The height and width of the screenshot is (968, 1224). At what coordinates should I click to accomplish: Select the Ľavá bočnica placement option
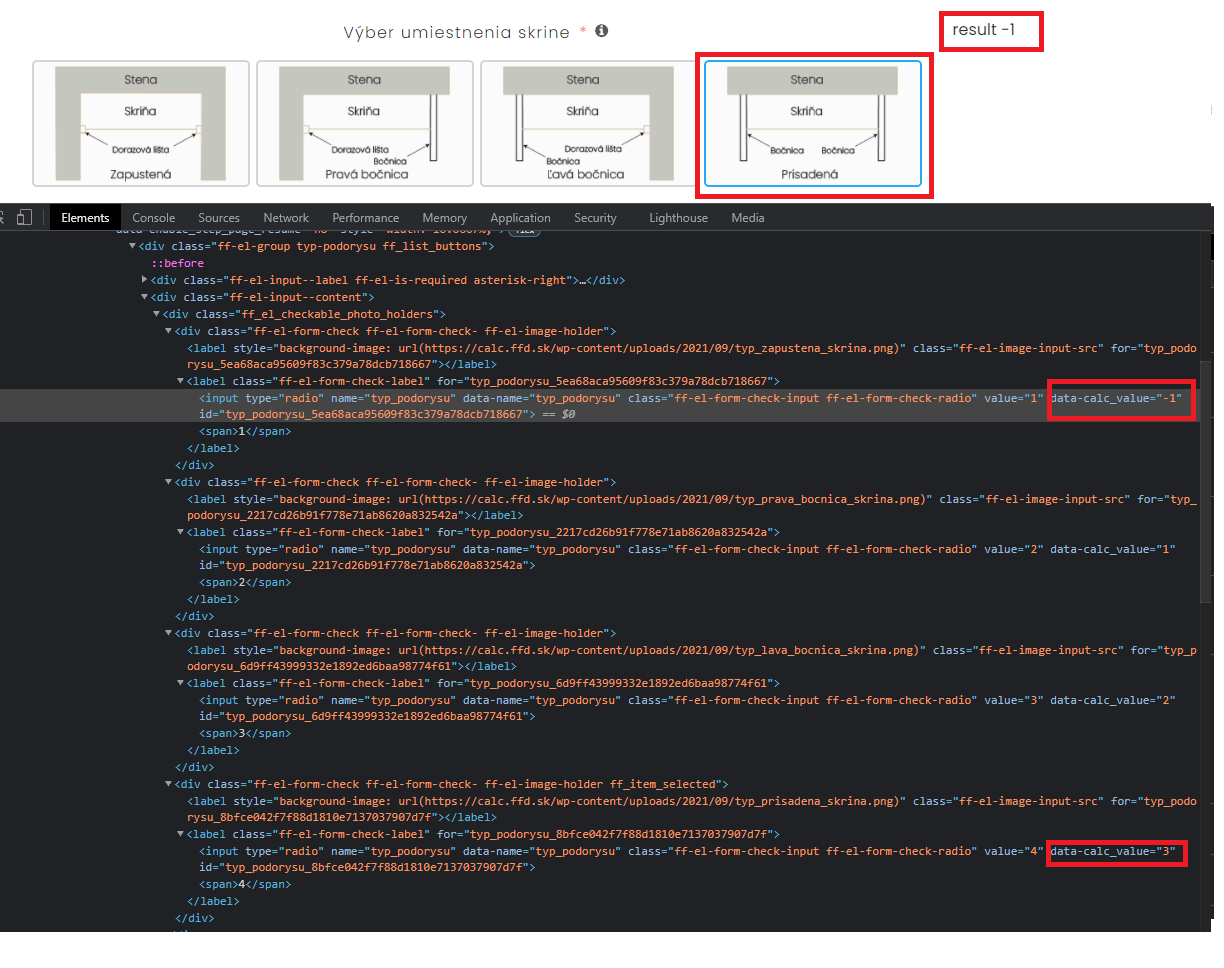click(x=588, y=124)
